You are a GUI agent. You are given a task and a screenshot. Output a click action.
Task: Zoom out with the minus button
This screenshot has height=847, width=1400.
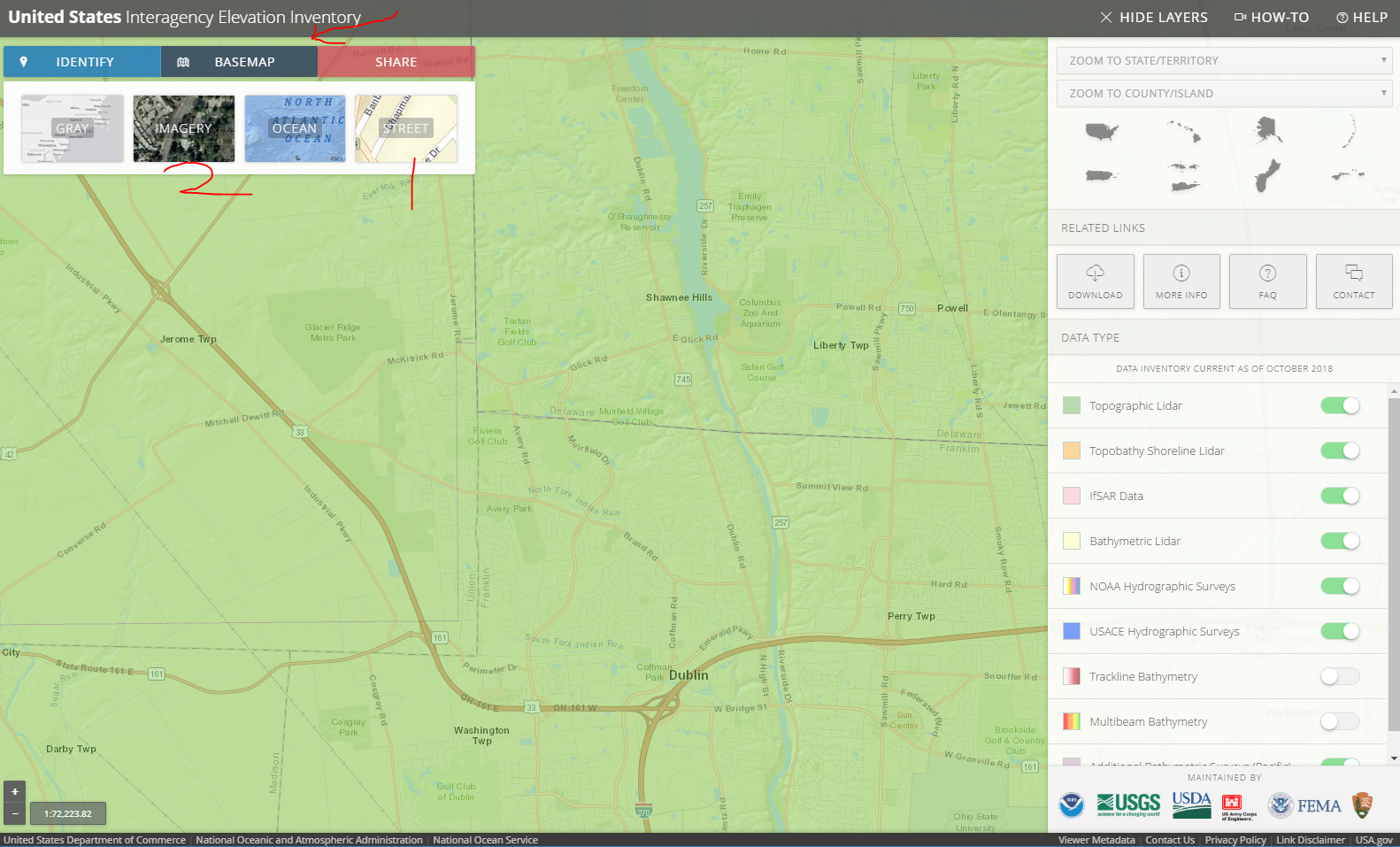[x=14, y=813]
